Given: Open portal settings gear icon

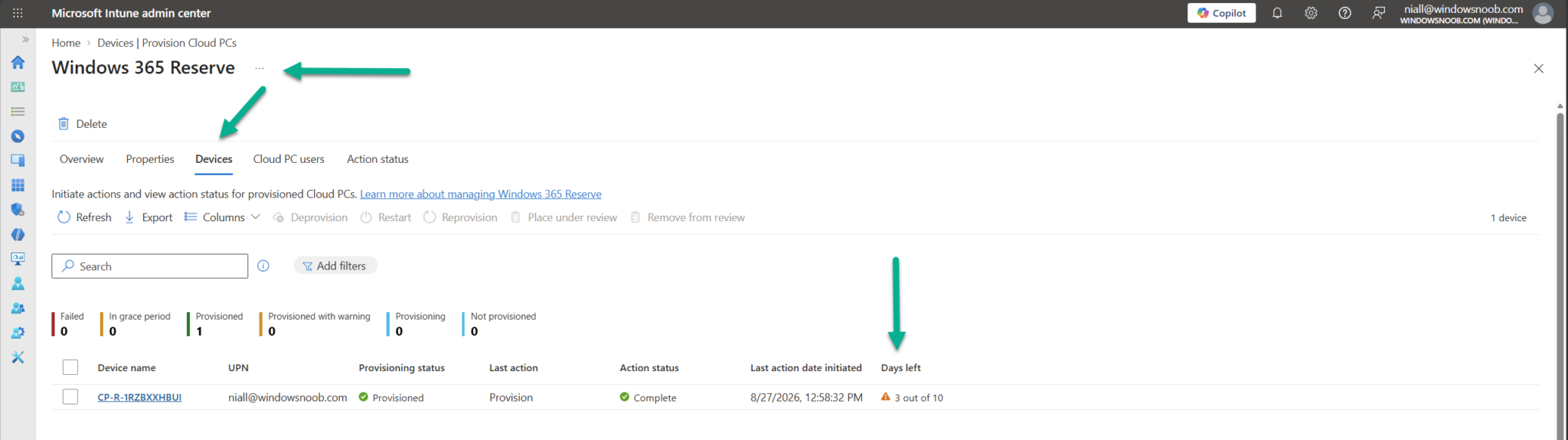Looking at the screenshot, I should tap(1311, 13).
